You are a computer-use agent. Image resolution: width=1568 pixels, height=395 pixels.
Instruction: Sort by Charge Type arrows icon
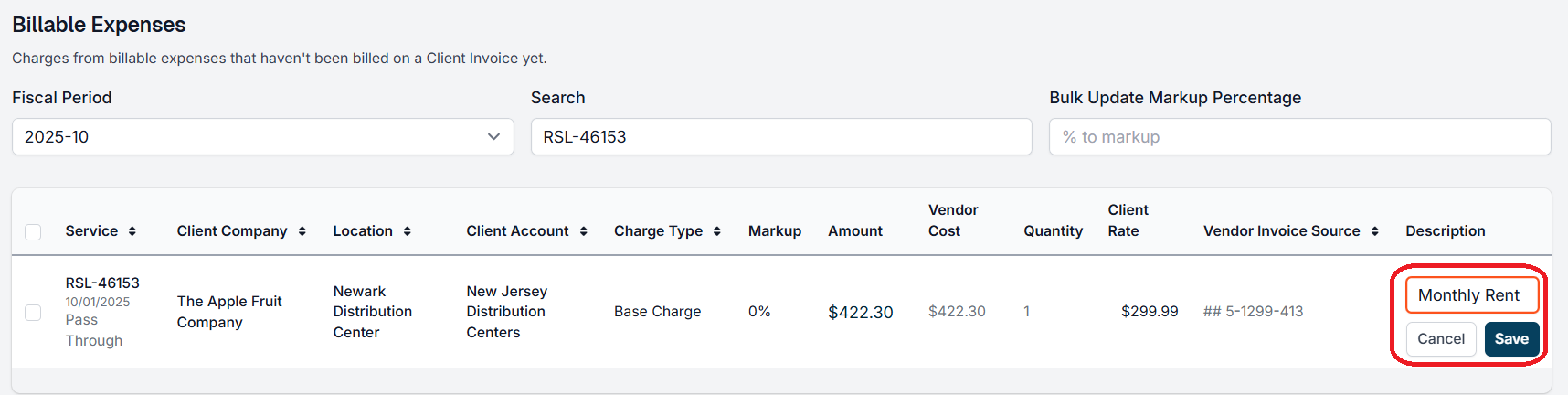click(x=717, y=231)
